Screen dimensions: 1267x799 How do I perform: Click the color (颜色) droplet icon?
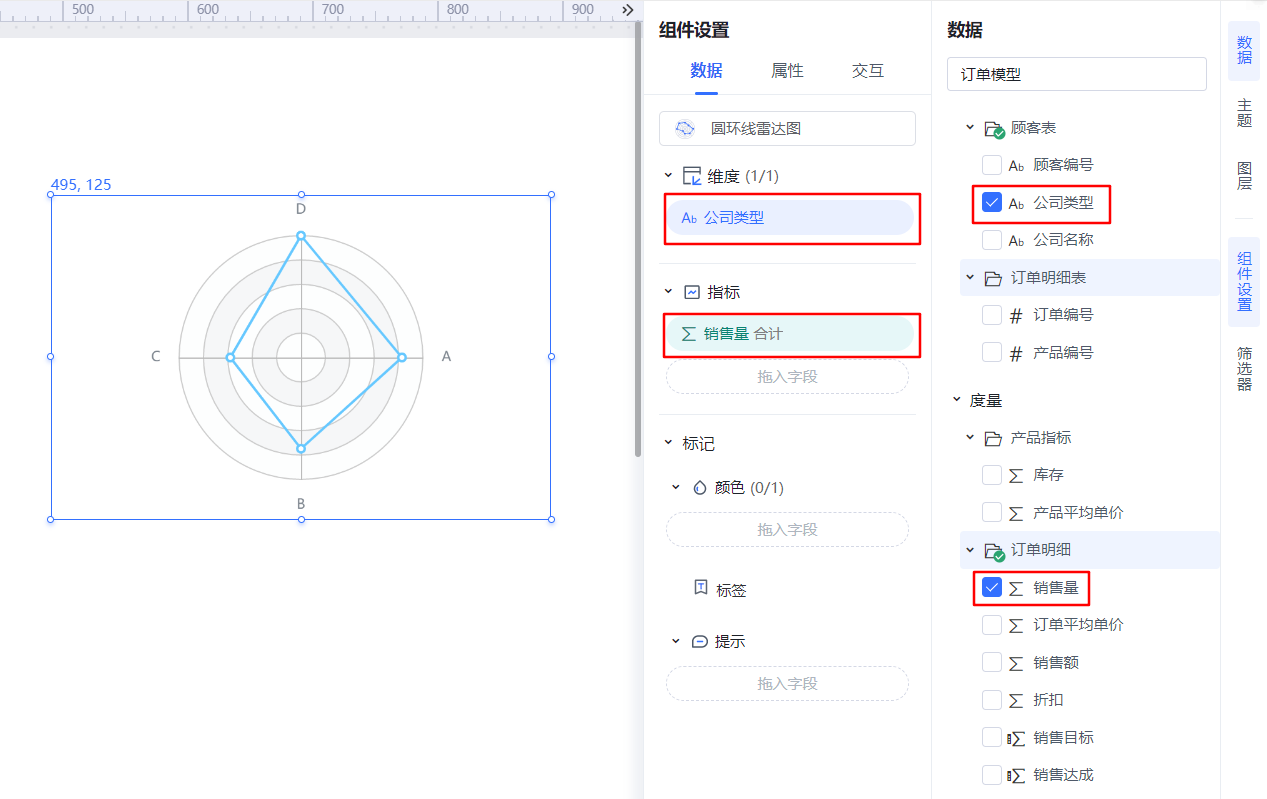click(700, 488)
